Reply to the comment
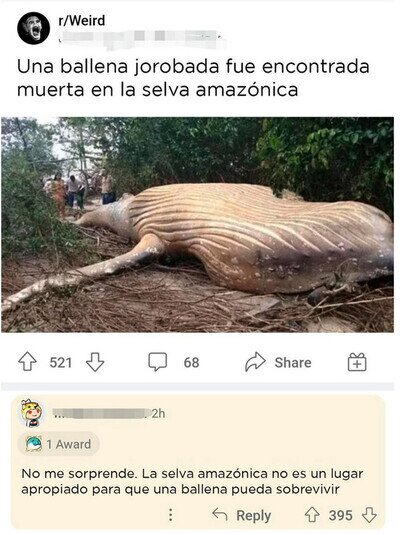Viewport: 400px width, 535px height. click(254, 515)
